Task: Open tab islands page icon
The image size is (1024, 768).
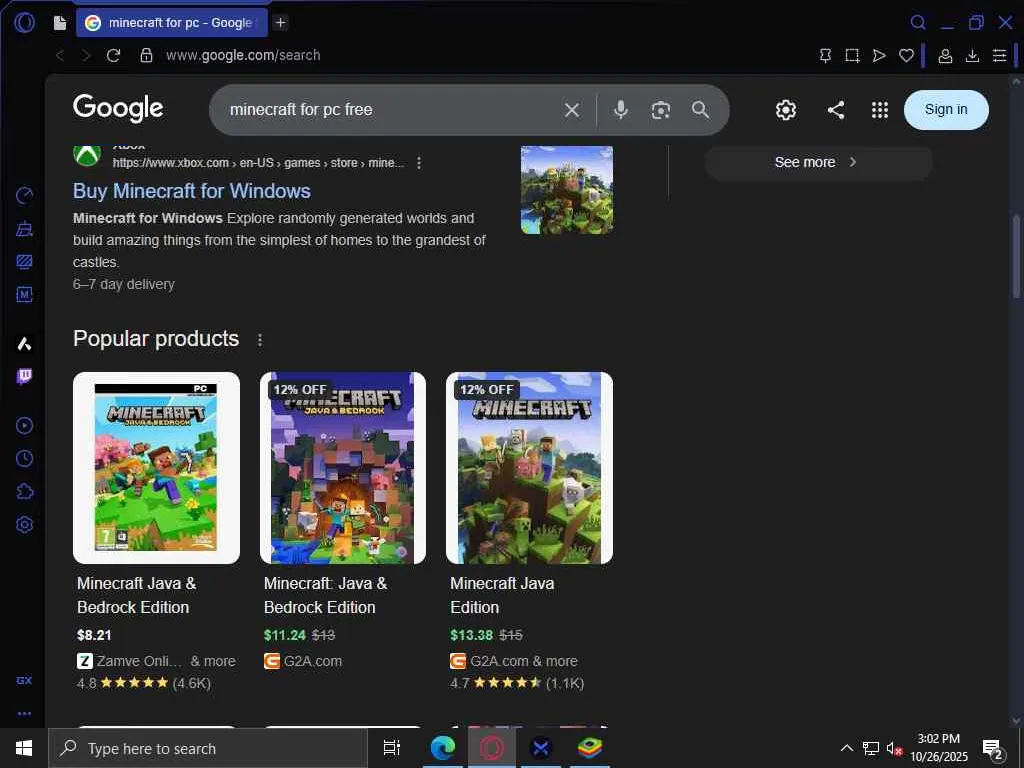Action: (x=59, y=23)
